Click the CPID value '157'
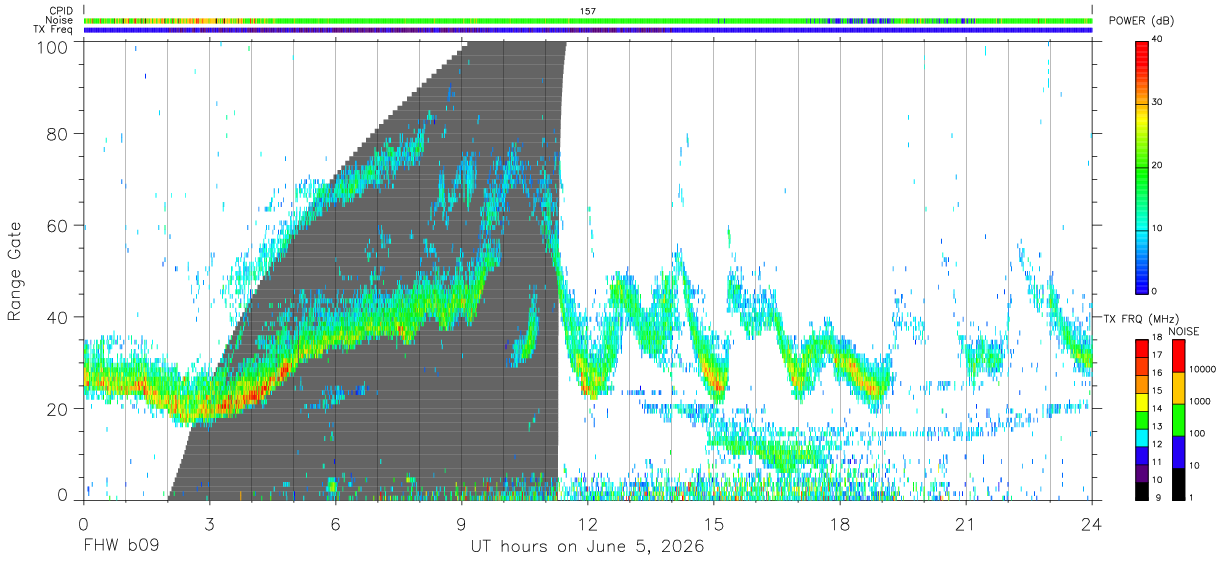 tap(588, 11)
